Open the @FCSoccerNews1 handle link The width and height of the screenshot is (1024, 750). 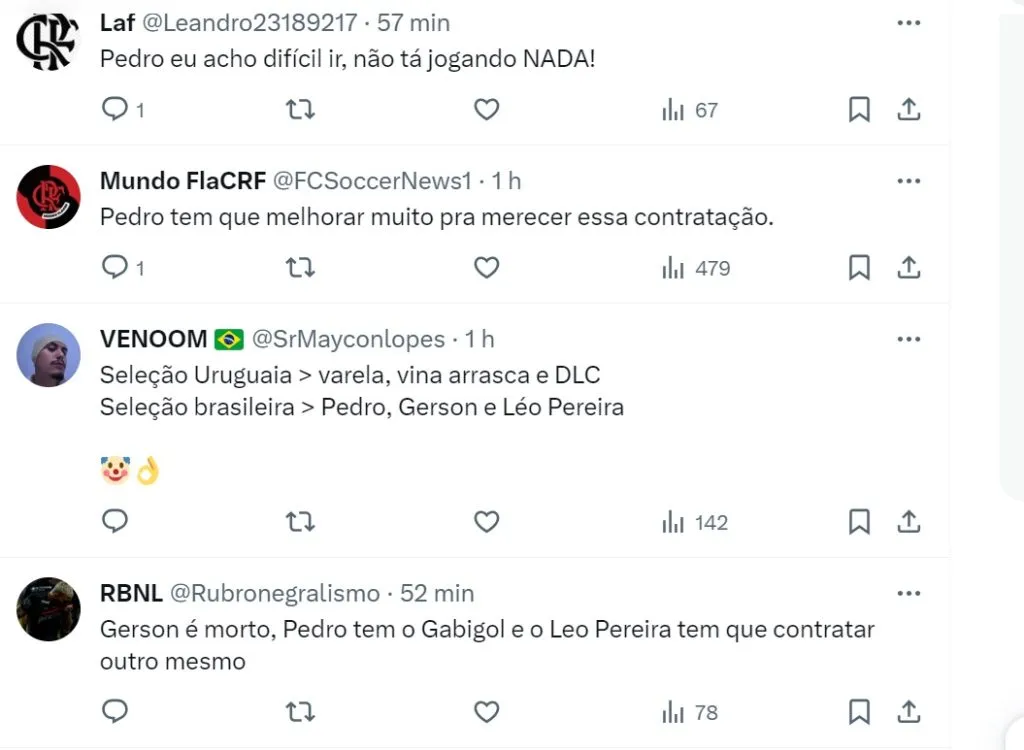372,181
